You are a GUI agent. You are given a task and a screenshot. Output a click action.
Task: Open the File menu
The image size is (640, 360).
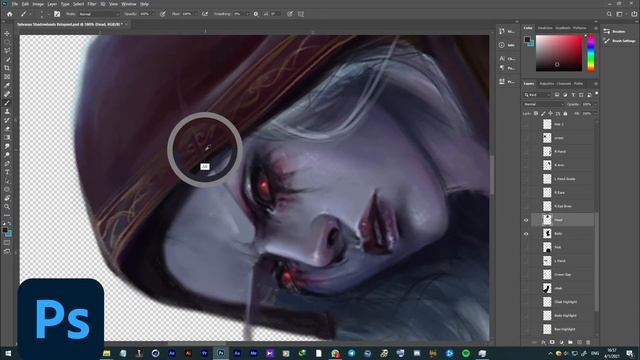click(15, 4)
